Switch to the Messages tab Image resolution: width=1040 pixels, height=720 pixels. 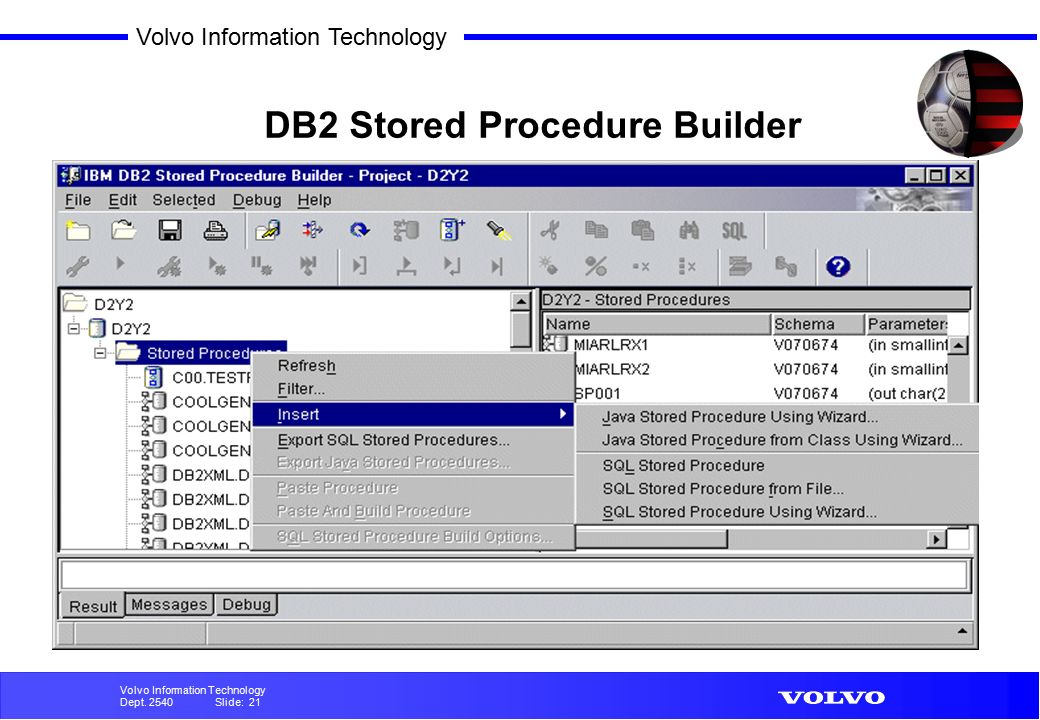tap(169, 605)
